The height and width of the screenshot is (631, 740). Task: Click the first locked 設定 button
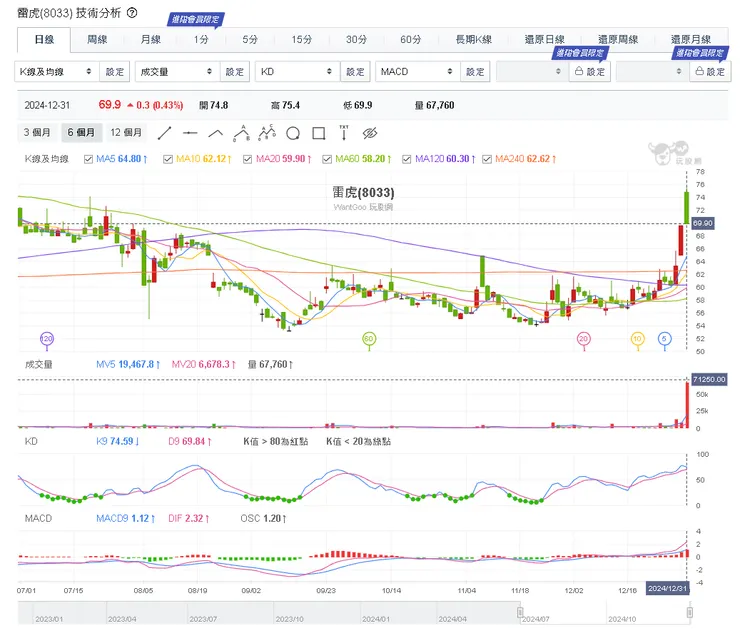(589, 72)
